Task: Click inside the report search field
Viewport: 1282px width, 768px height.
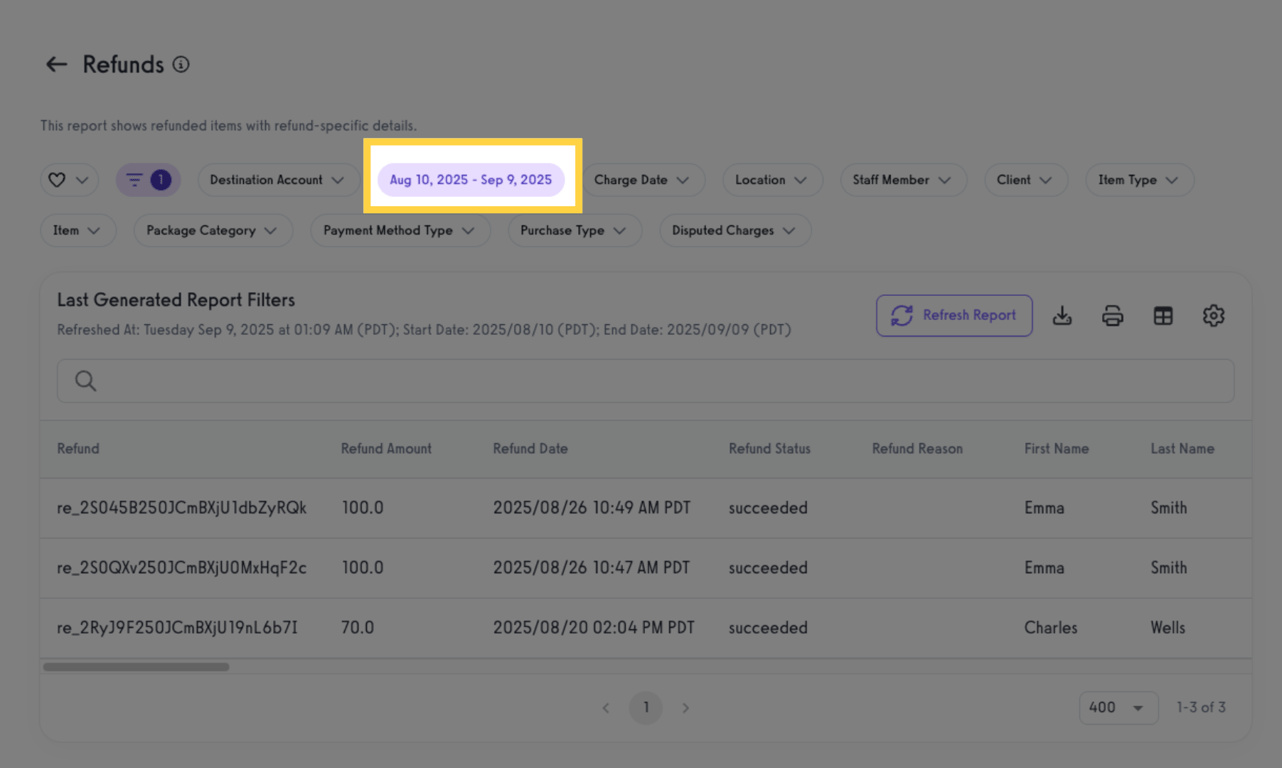Action: 400,380
